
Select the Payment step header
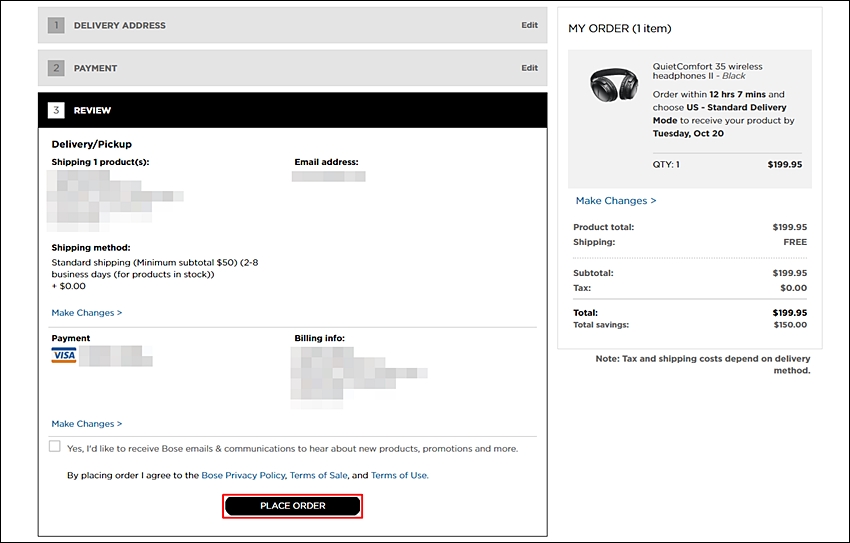[x=293, y=68]
